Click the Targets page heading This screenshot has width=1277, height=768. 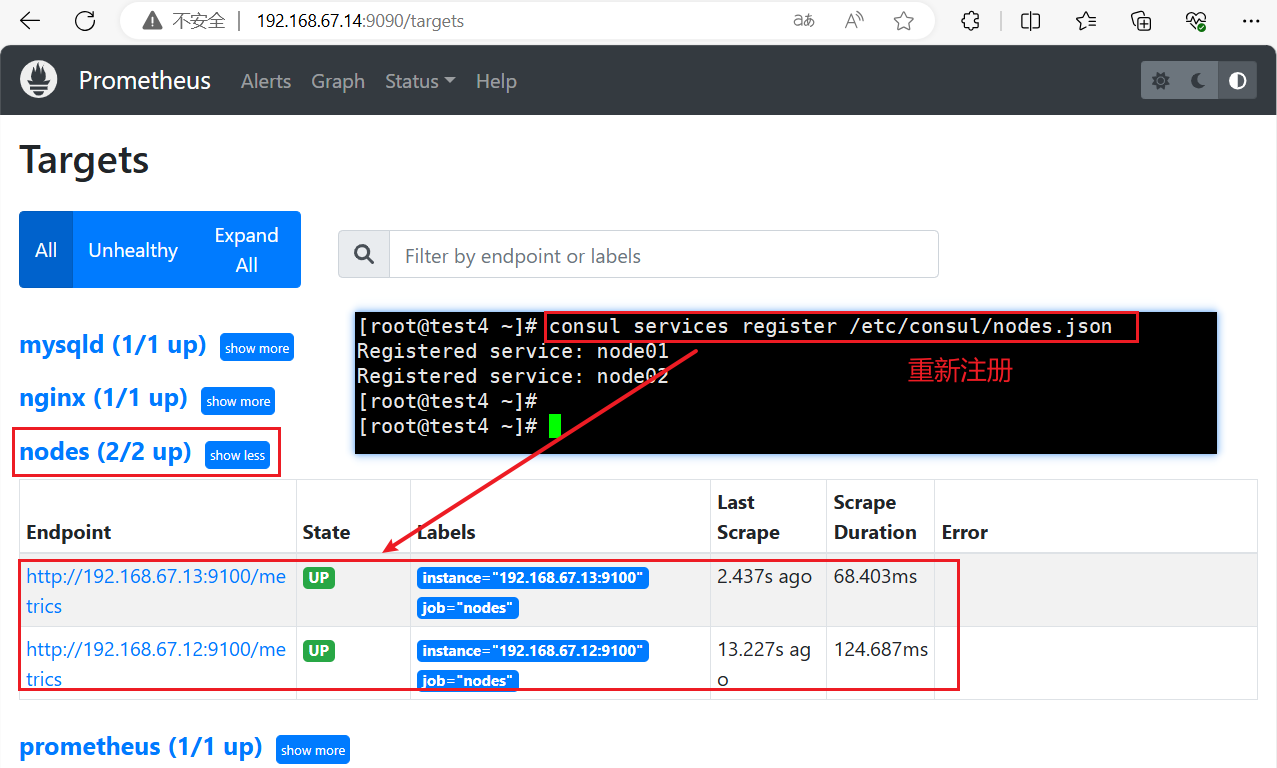click(x=85, y=160)
